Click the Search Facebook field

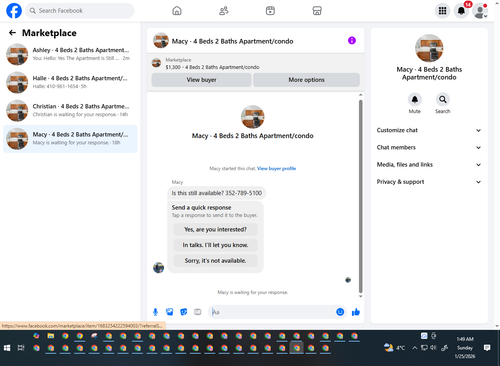80,11
